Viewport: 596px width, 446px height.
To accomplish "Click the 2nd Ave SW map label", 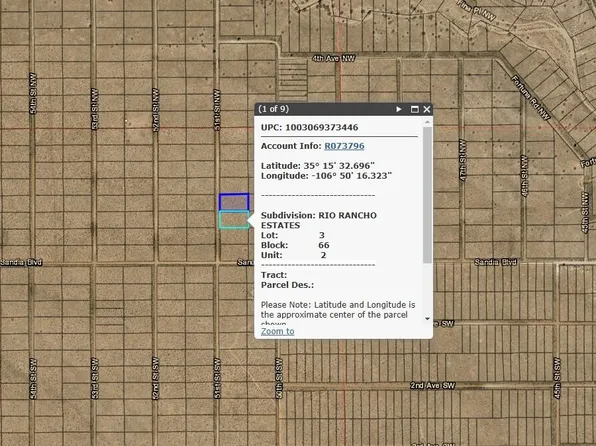I will click(x=433, y=386).
